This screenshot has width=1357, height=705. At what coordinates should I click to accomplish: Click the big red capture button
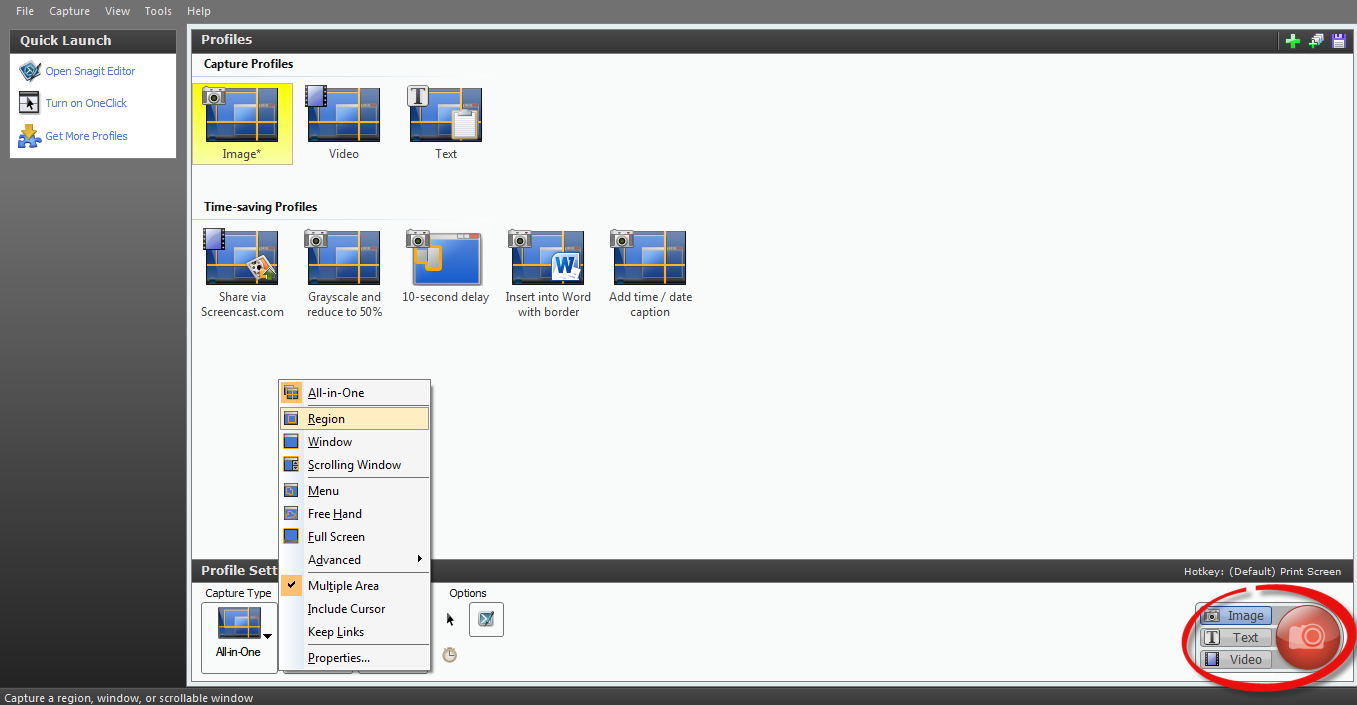[x=1306, y=637]
